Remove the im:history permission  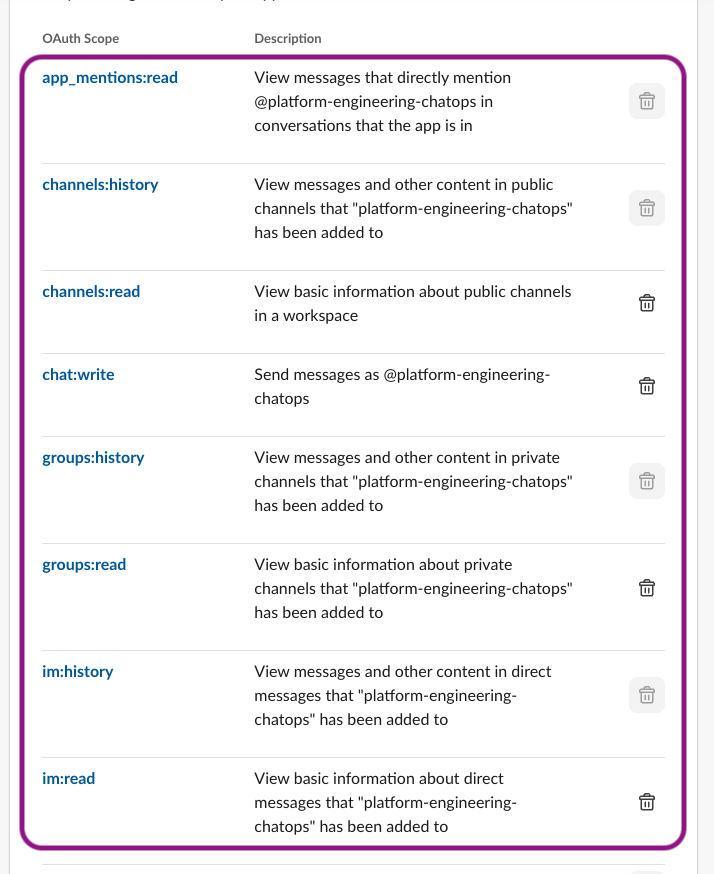coord(646,695)
